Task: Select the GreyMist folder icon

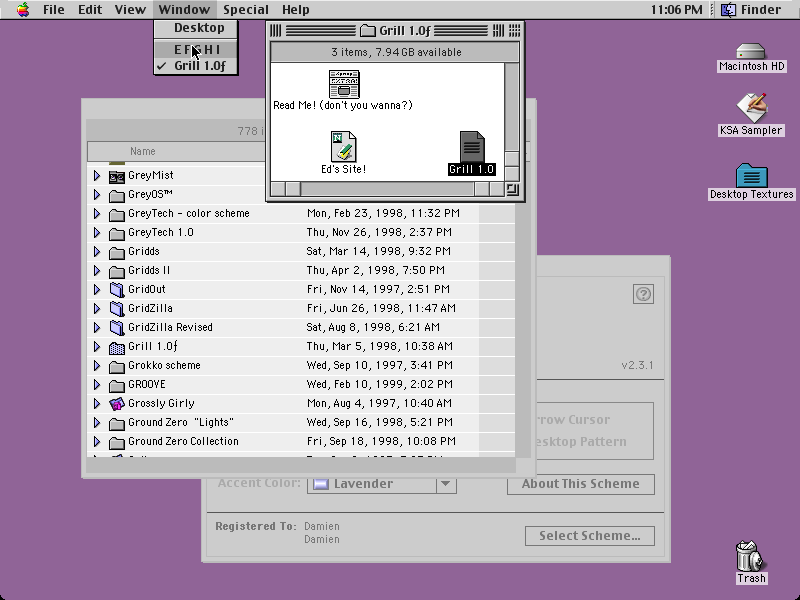Action: tap(117, 176)
